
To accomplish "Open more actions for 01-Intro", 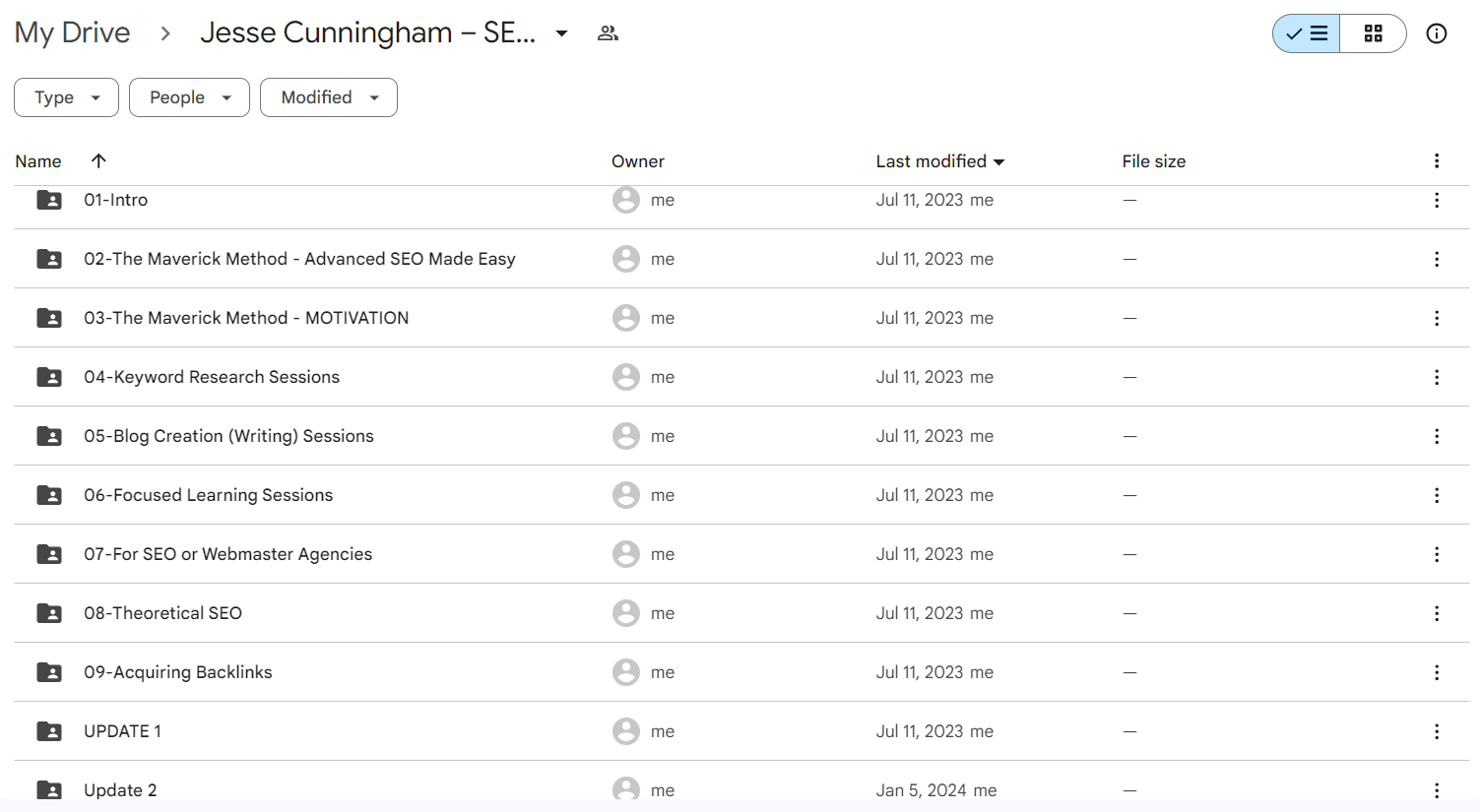I will pyautogui.click(x=1437, y=200).
